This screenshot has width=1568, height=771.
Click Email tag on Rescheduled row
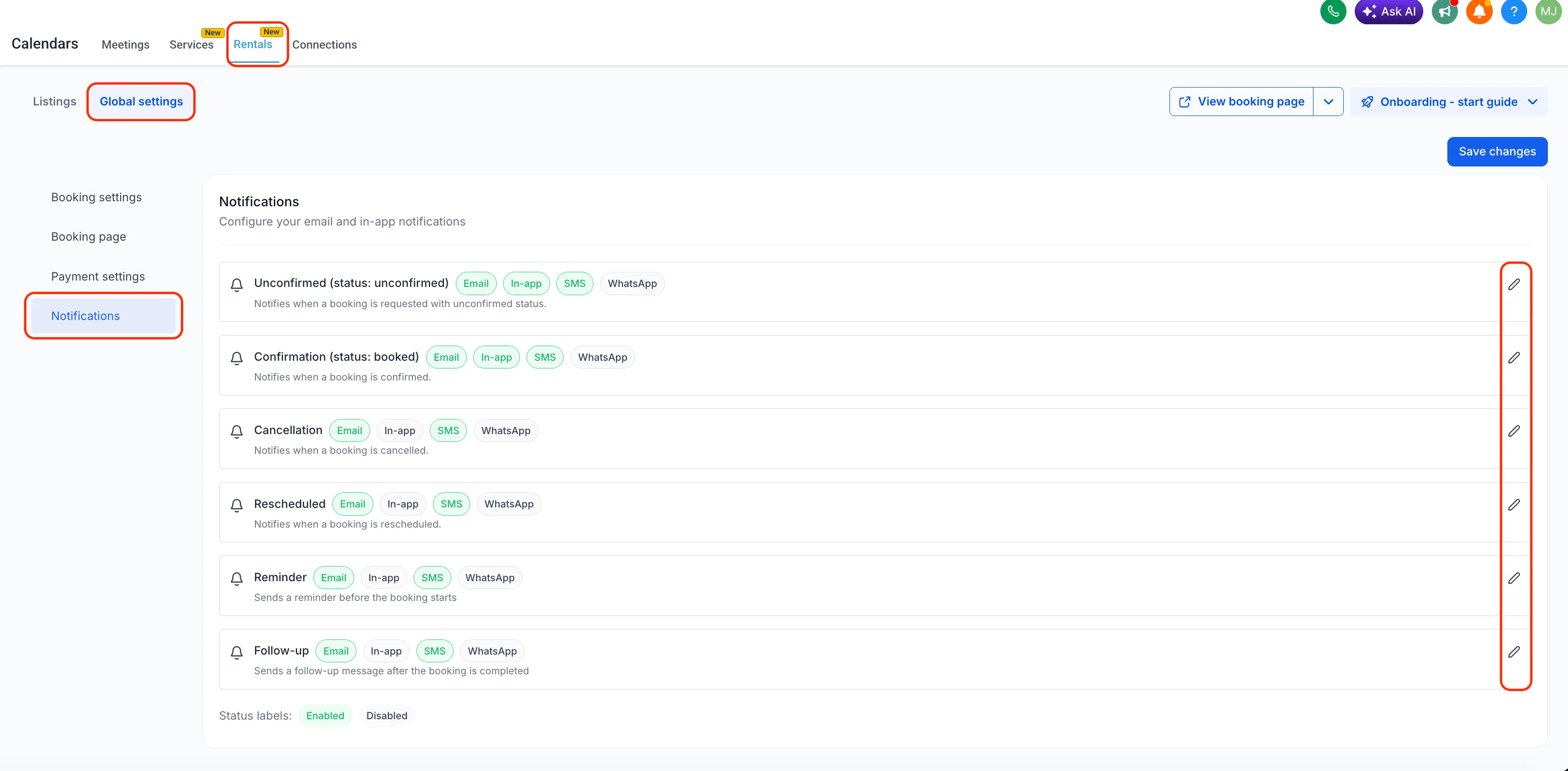coord(352,504)
